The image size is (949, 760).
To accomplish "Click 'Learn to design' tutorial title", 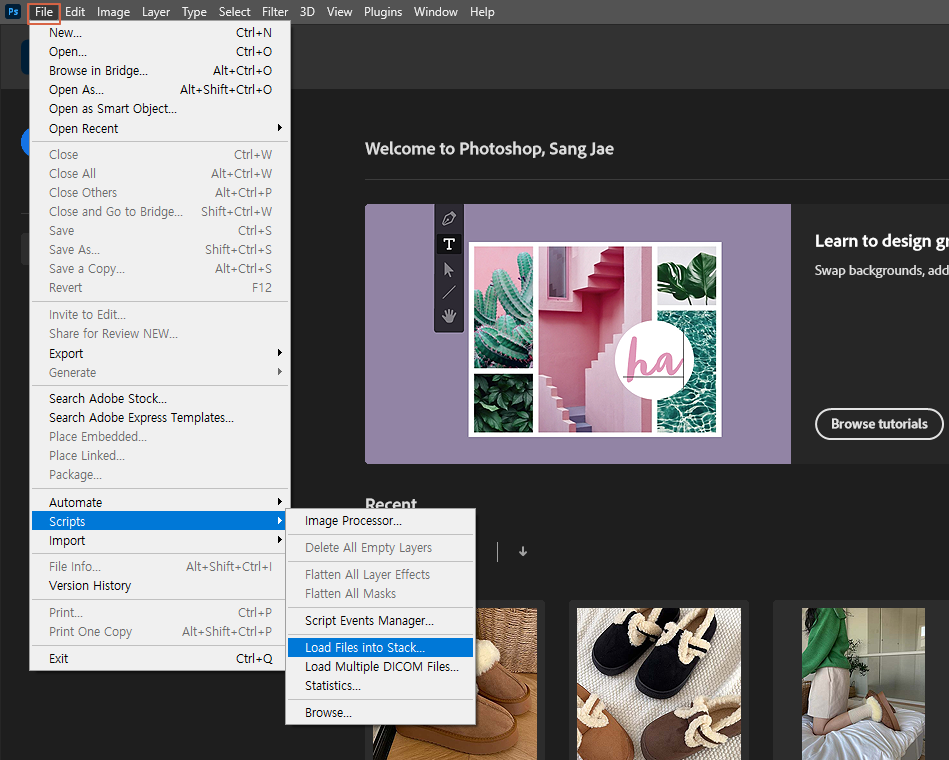I will [881, 241].
